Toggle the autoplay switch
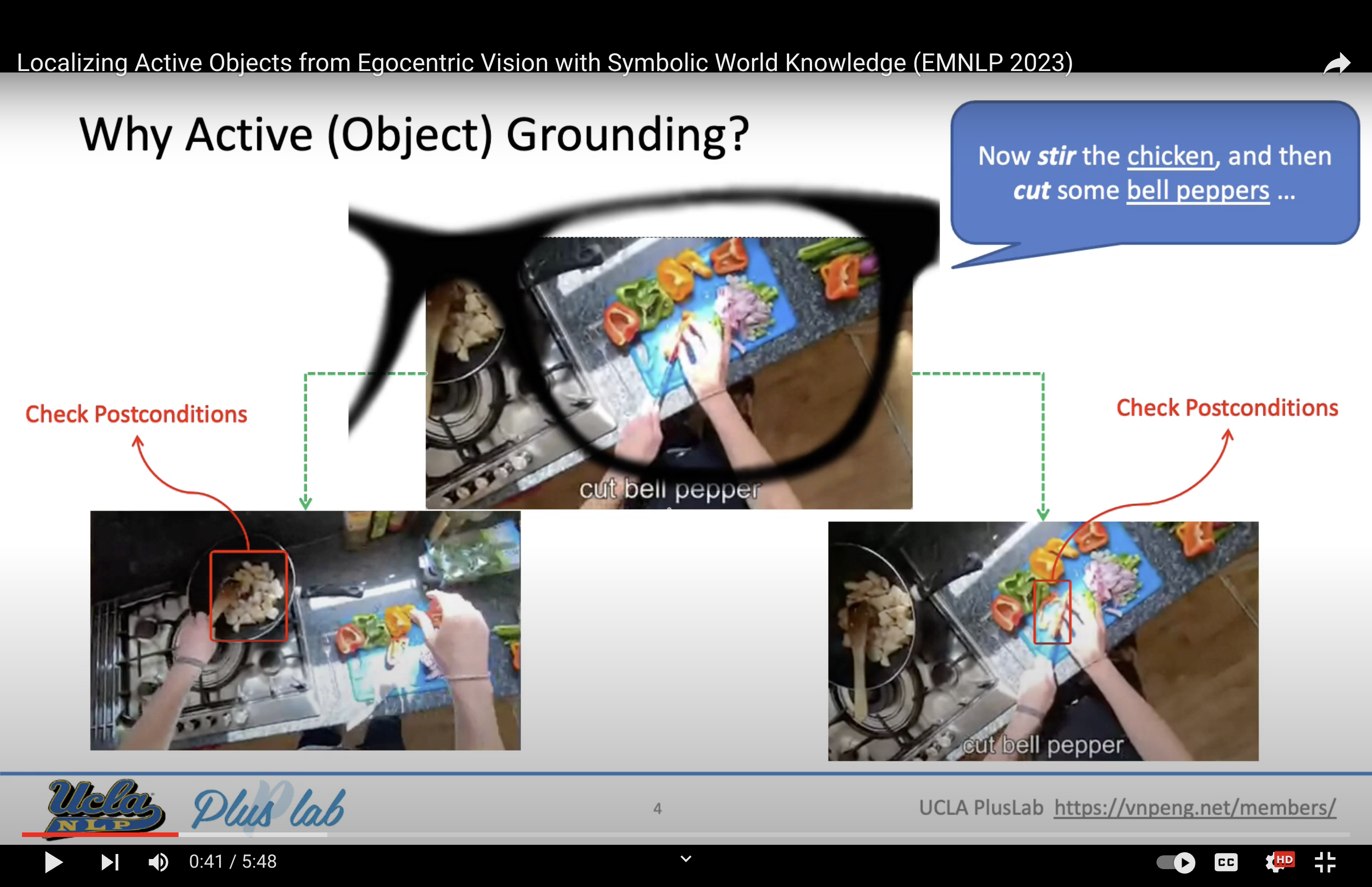The height and width of the screenshot is (887, 1372). coord(1176,862)
